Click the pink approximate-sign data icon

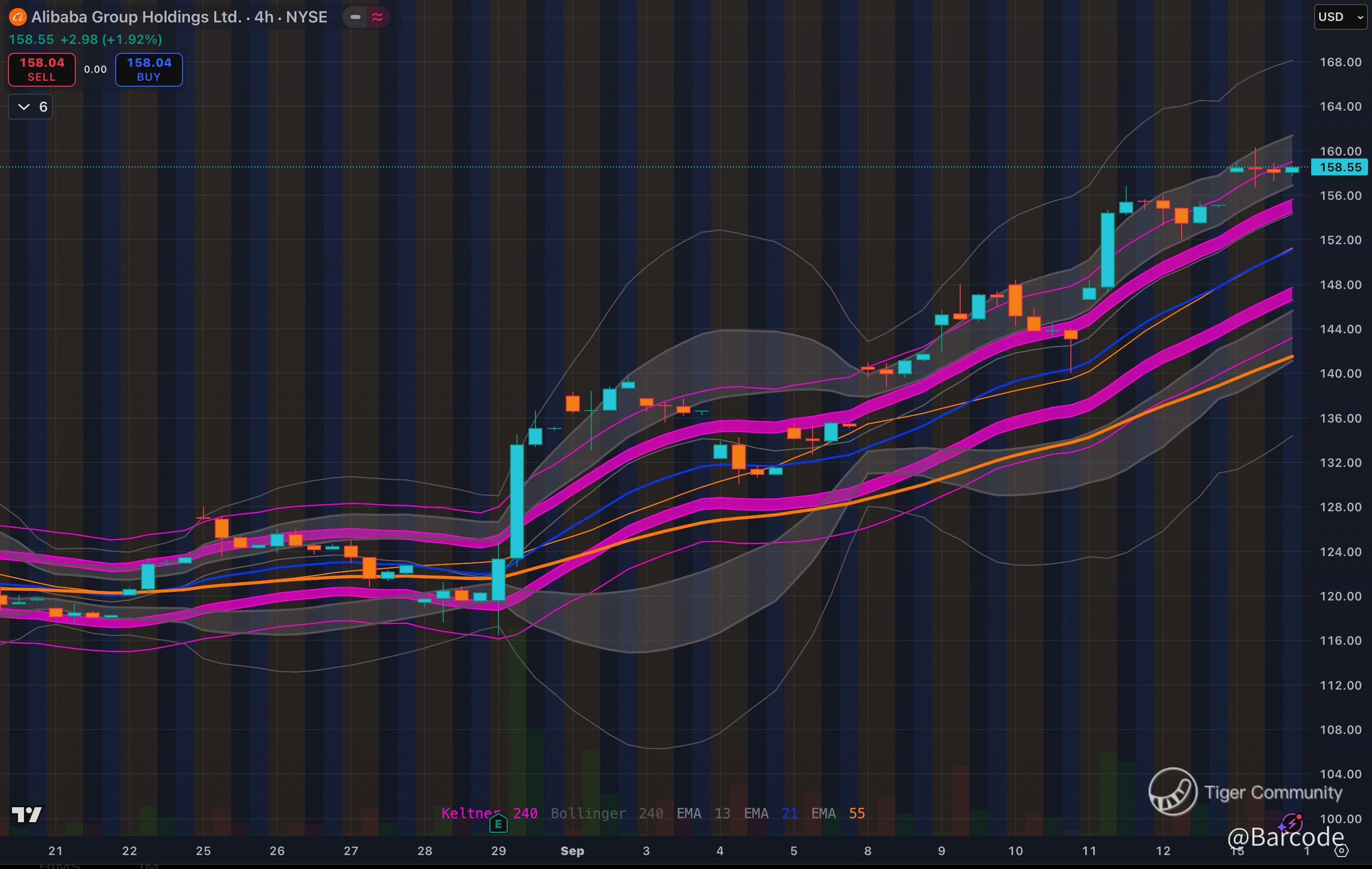click(377, 17)
